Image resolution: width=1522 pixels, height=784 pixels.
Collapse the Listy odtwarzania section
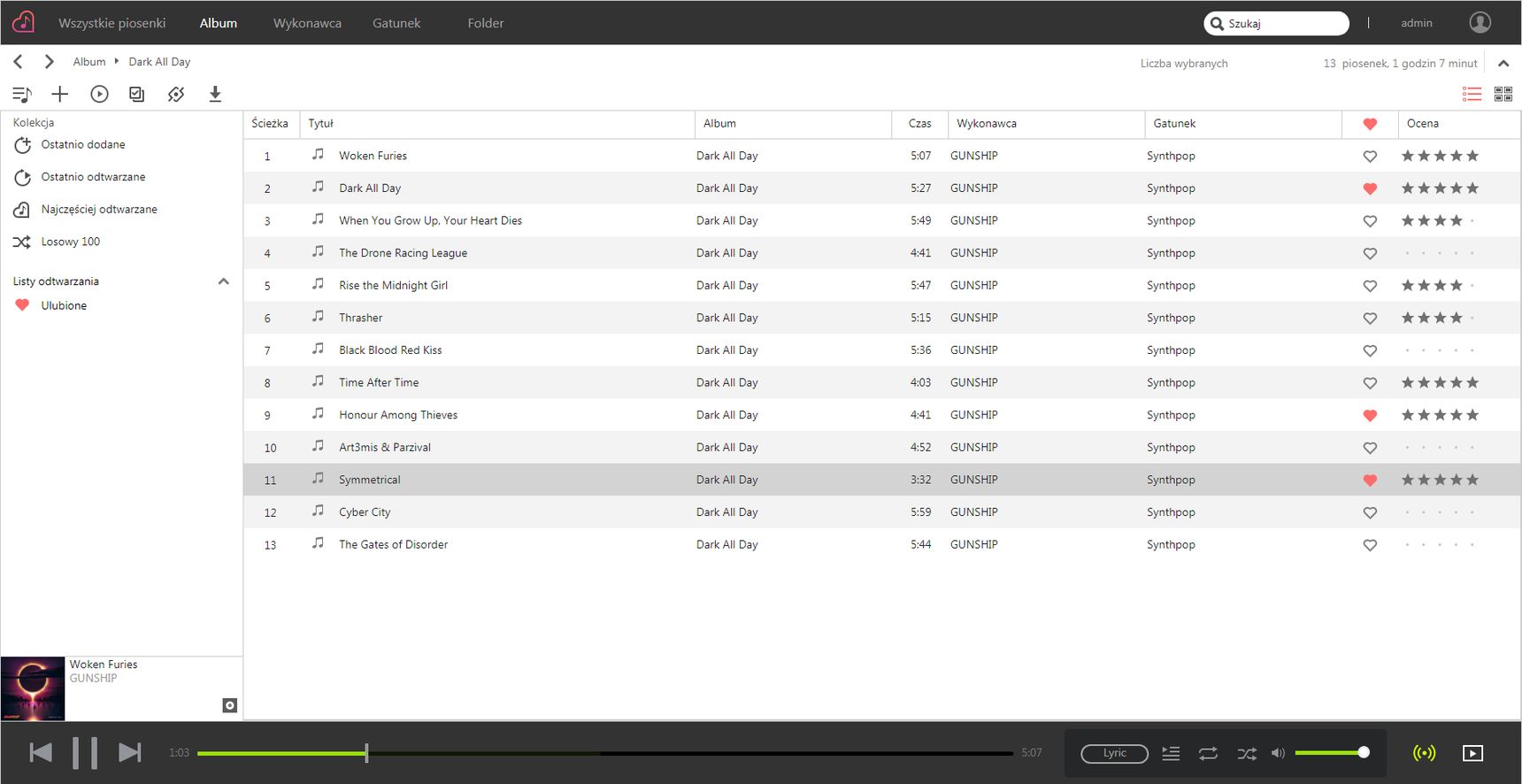[224, 281]
